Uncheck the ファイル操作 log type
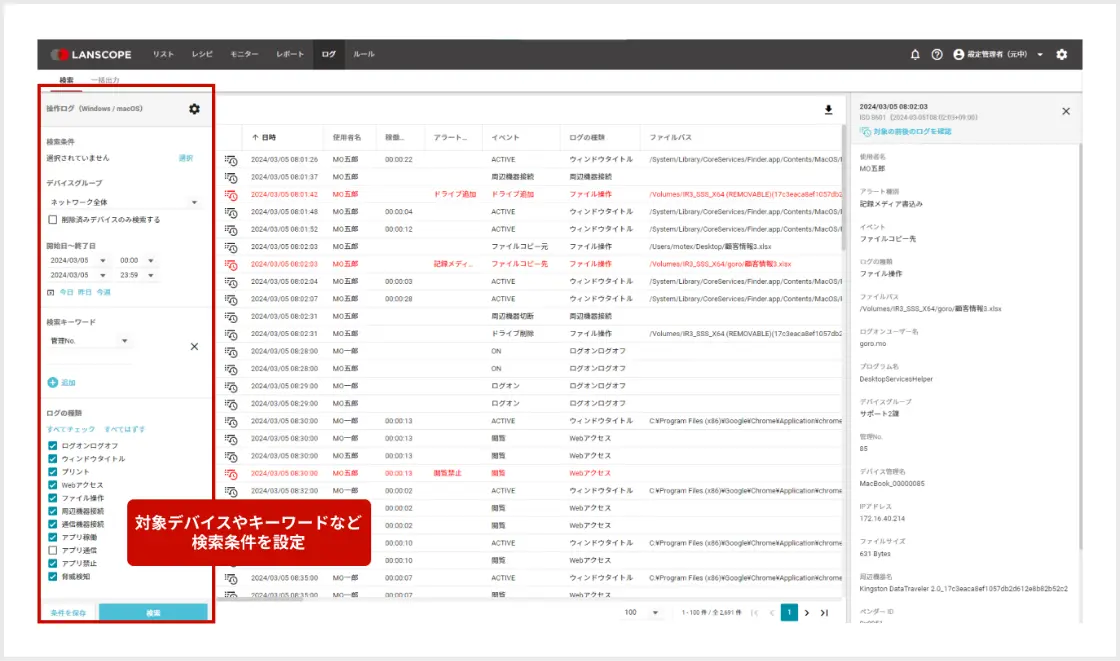Image resolution: width=1120 pixels, height=661 pixels. pos(52,498)
